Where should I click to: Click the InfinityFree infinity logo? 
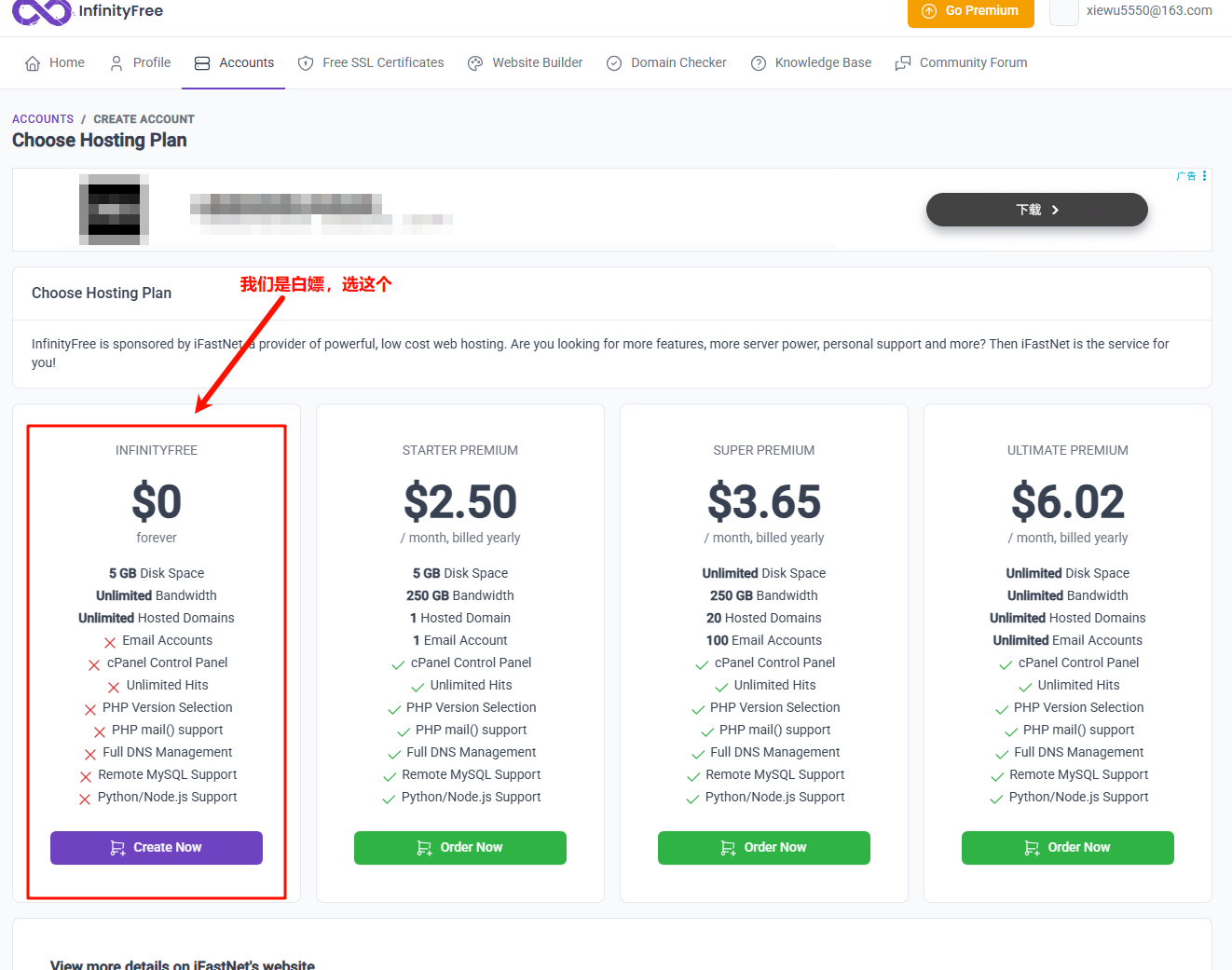(41, 11)
